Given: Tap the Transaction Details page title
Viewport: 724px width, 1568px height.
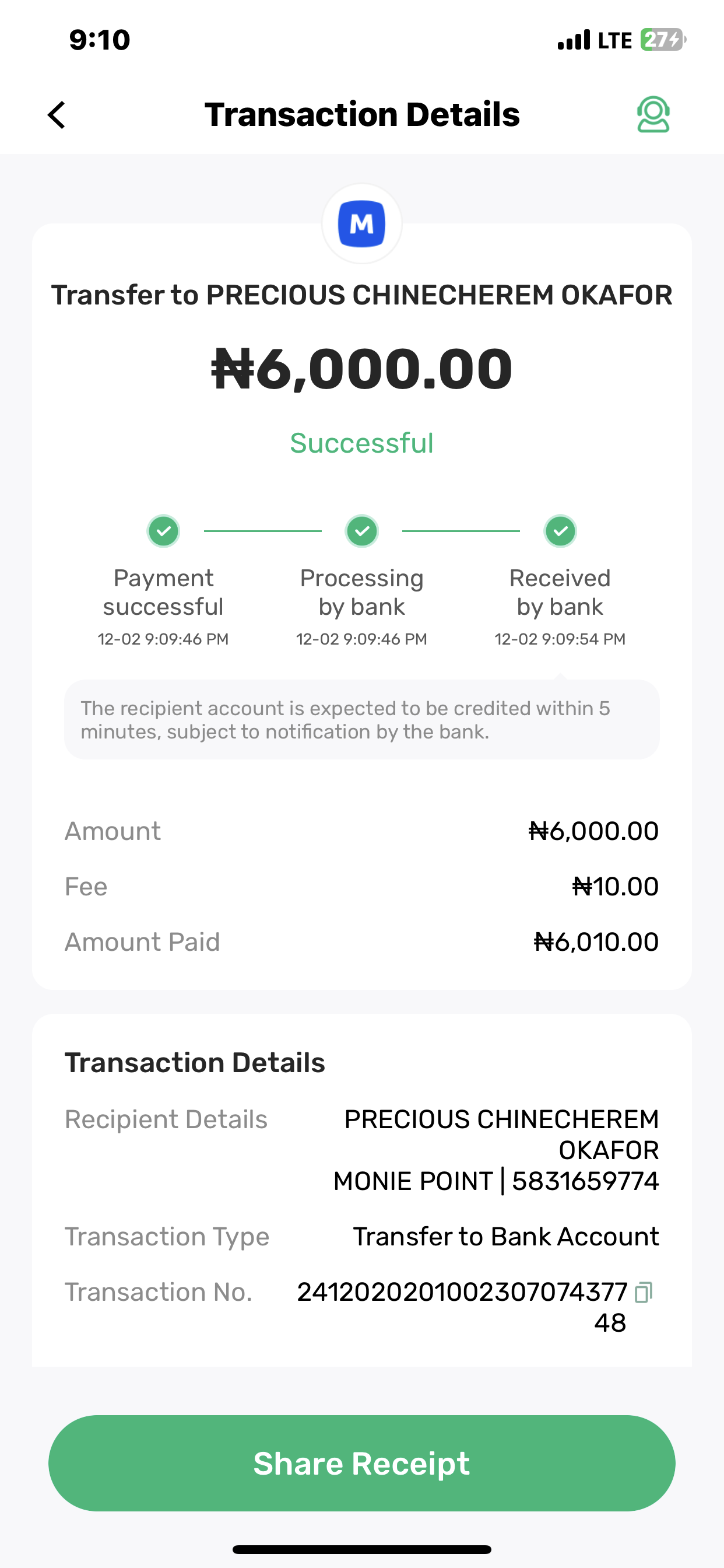Looking at the screenshot, I should 361,114.
